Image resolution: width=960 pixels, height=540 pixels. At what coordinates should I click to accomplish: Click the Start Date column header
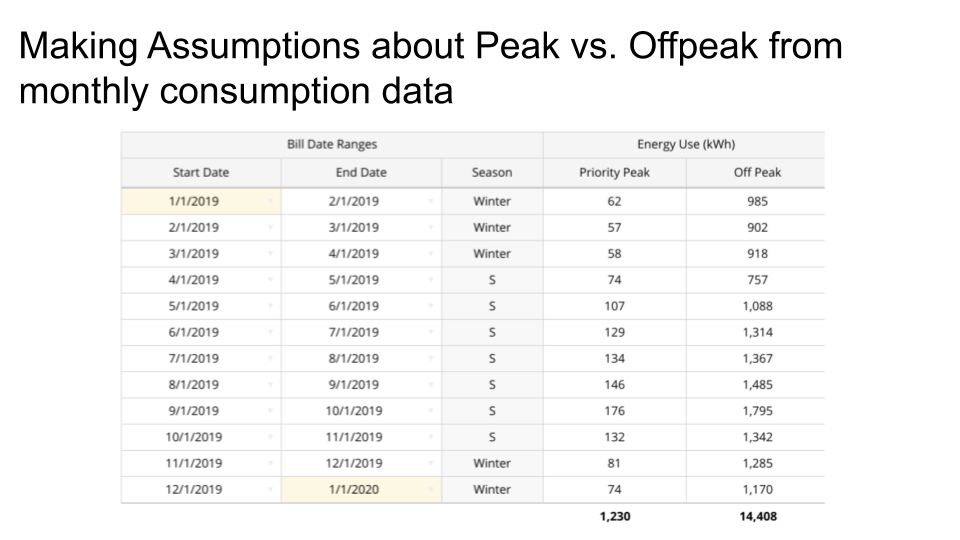click(201, 173)
